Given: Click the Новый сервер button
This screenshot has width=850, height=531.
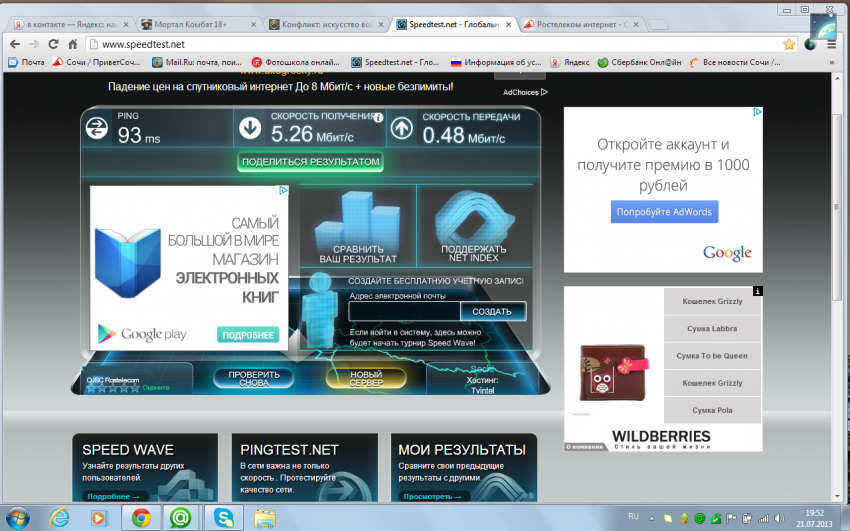Looking at the screenshot, I should (366, 379).
